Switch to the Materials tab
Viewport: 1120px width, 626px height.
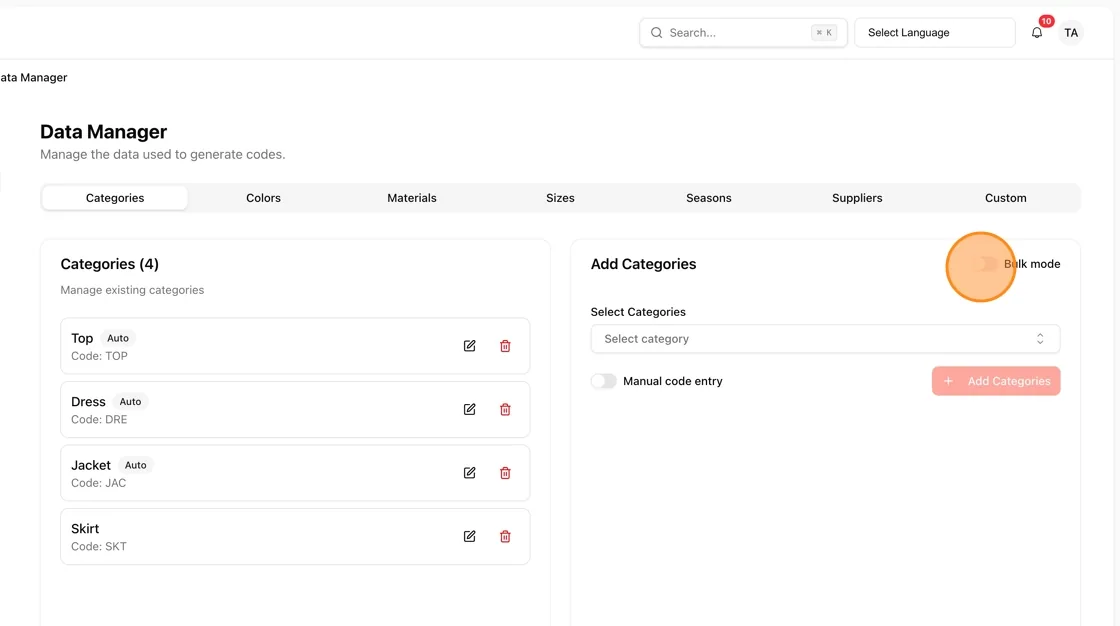coord(411,198)
